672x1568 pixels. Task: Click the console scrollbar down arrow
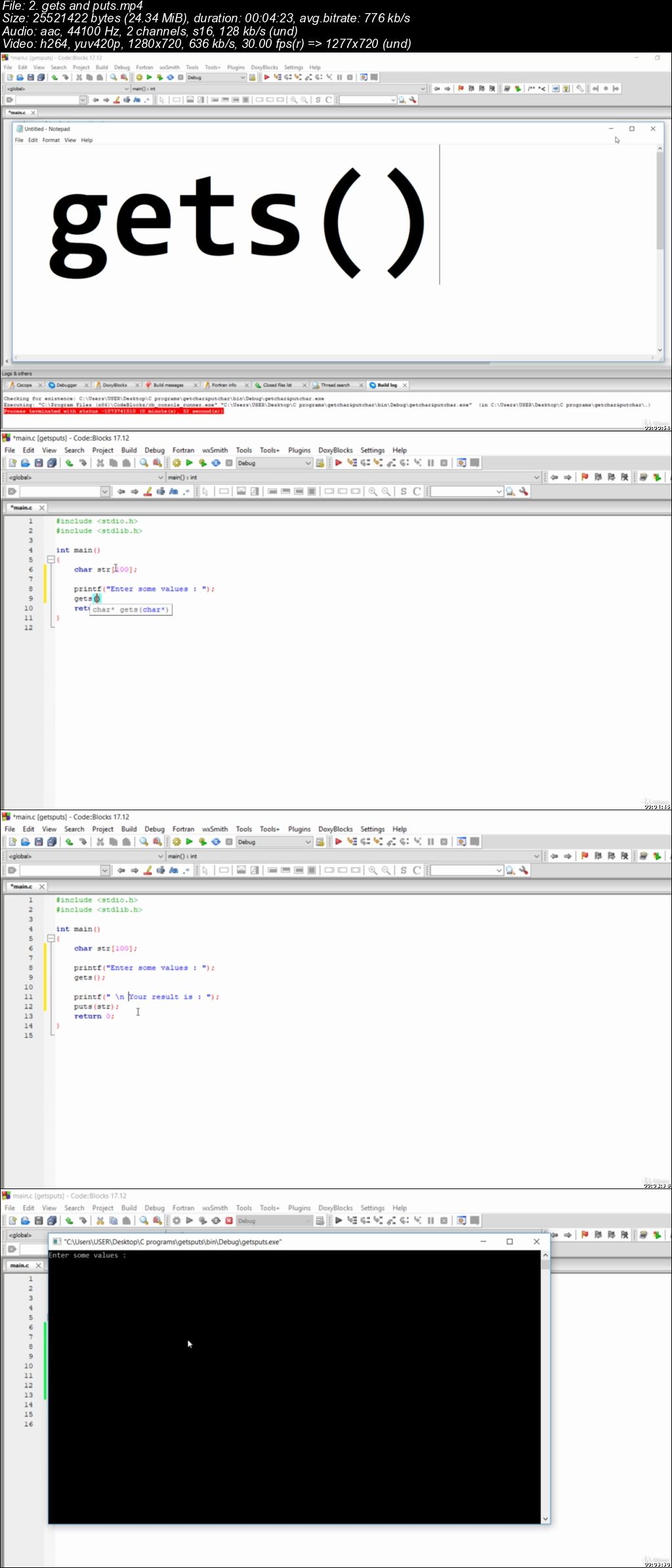(x=545, y=1519)
